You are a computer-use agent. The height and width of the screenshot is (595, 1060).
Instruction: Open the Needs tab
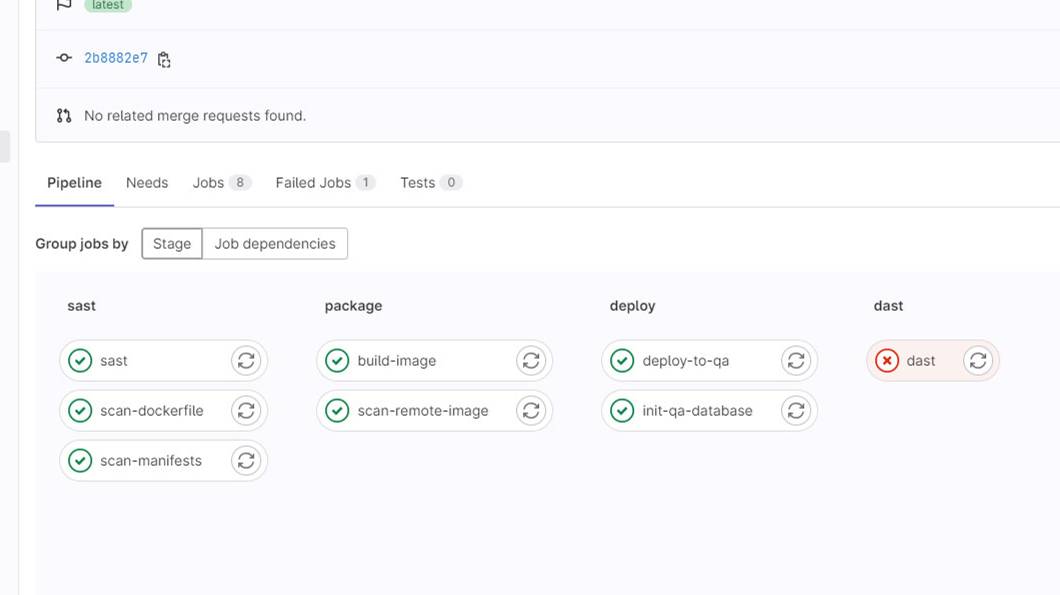(x=147, y=183)
